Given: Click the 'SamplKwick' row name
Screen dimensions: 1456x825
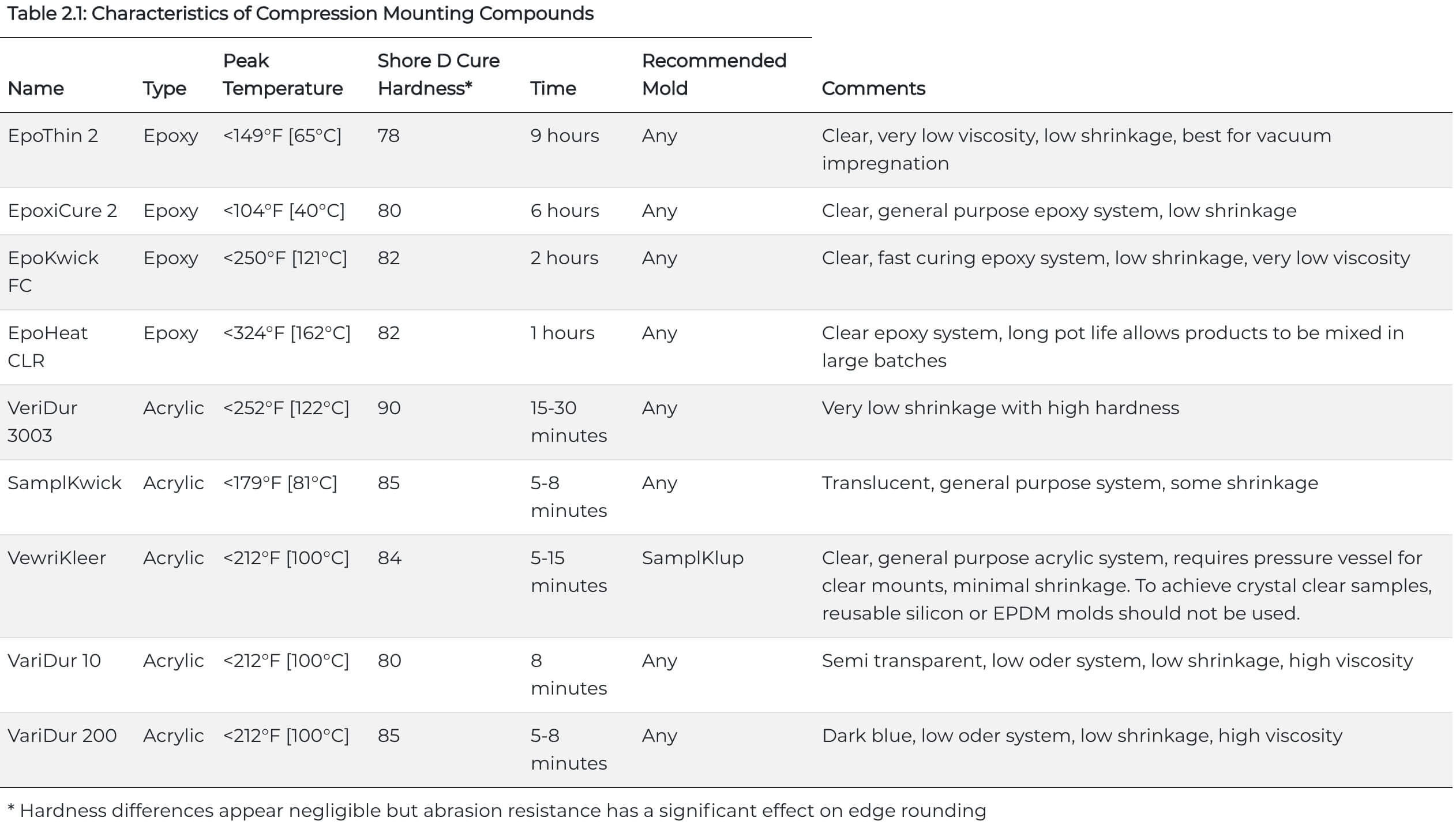Looking at the screenshot, I should click(x=65, y=483).
